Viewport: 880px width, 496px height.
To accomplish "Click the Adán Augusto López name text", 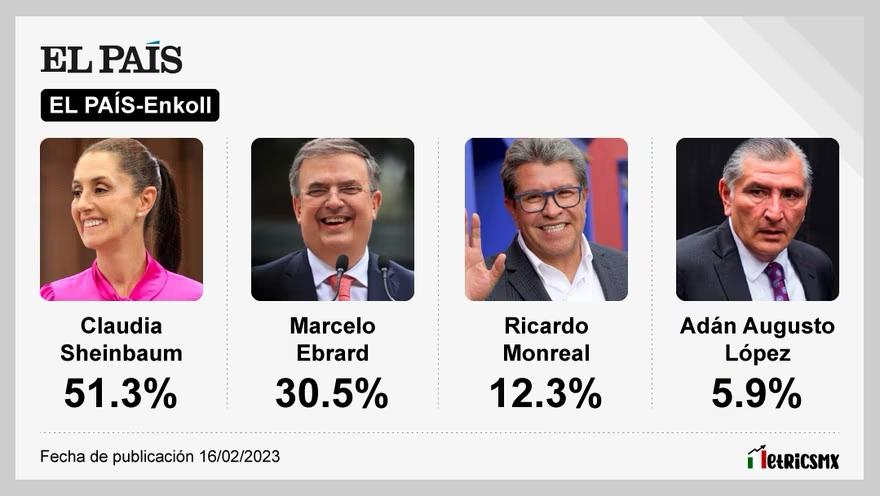I will tap(758, 339).
